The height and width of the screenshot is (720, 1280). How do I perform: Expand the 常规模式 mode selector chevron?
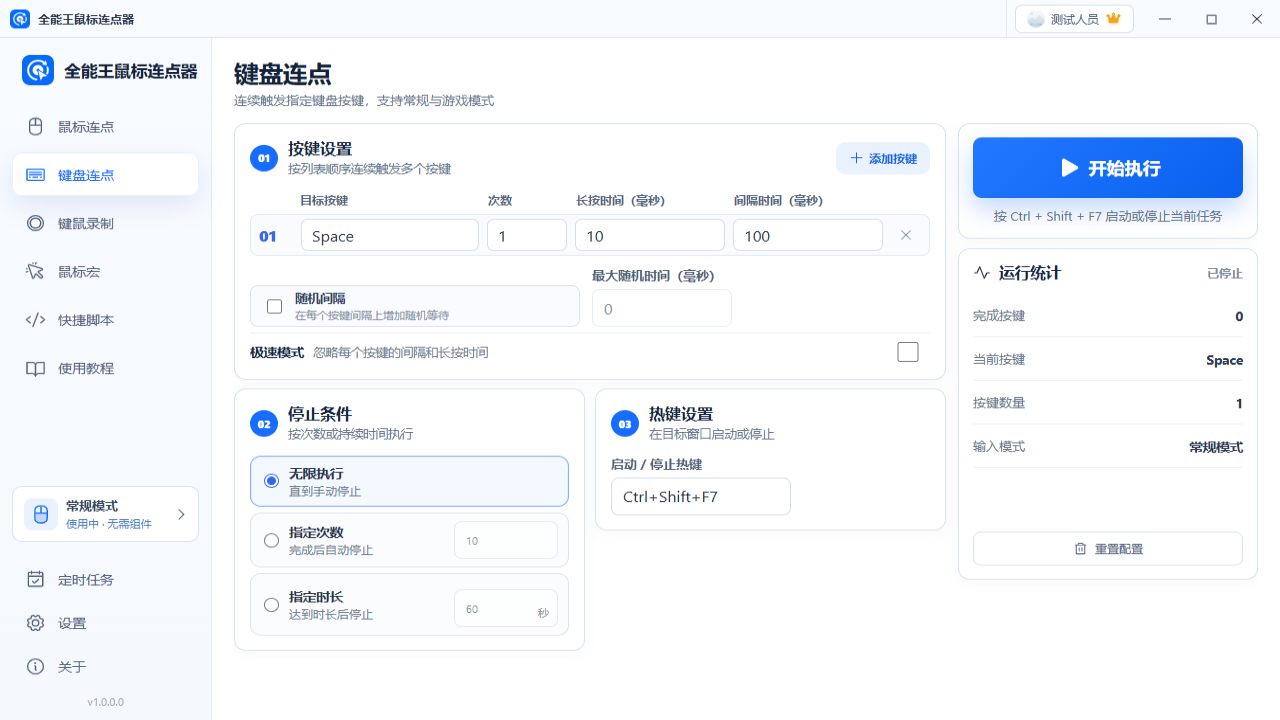181,514
